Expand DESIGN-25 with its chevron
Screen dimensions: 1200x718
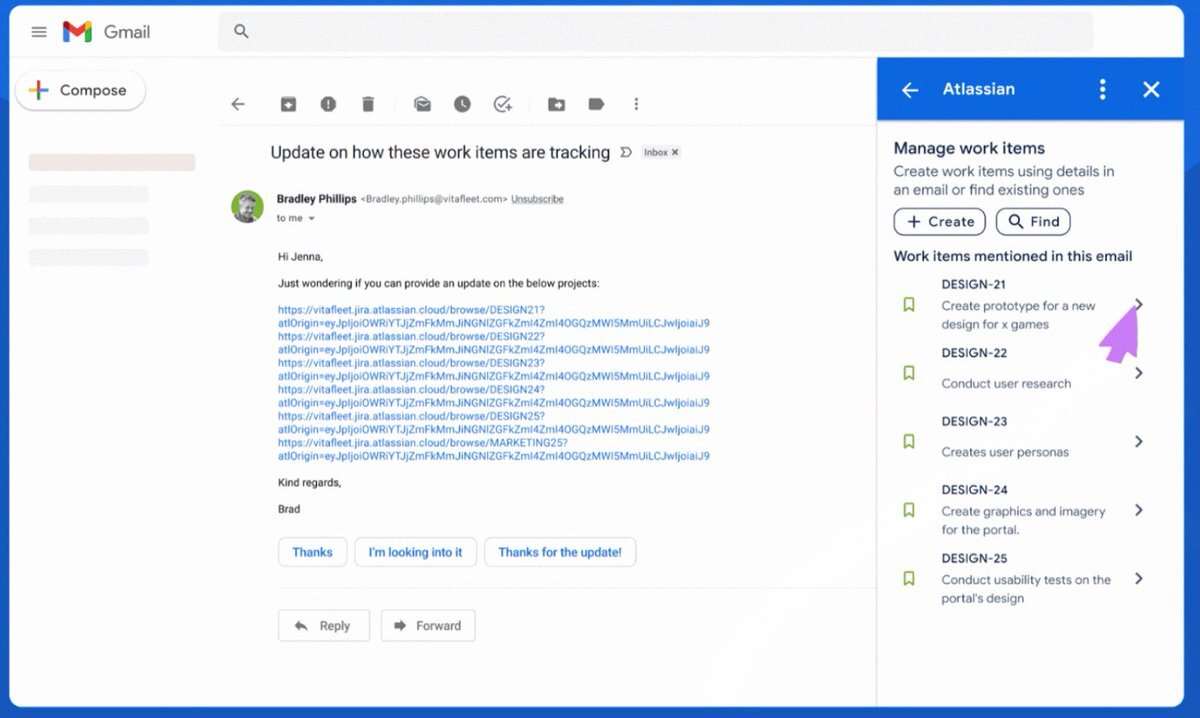(x=1139, y=578)
